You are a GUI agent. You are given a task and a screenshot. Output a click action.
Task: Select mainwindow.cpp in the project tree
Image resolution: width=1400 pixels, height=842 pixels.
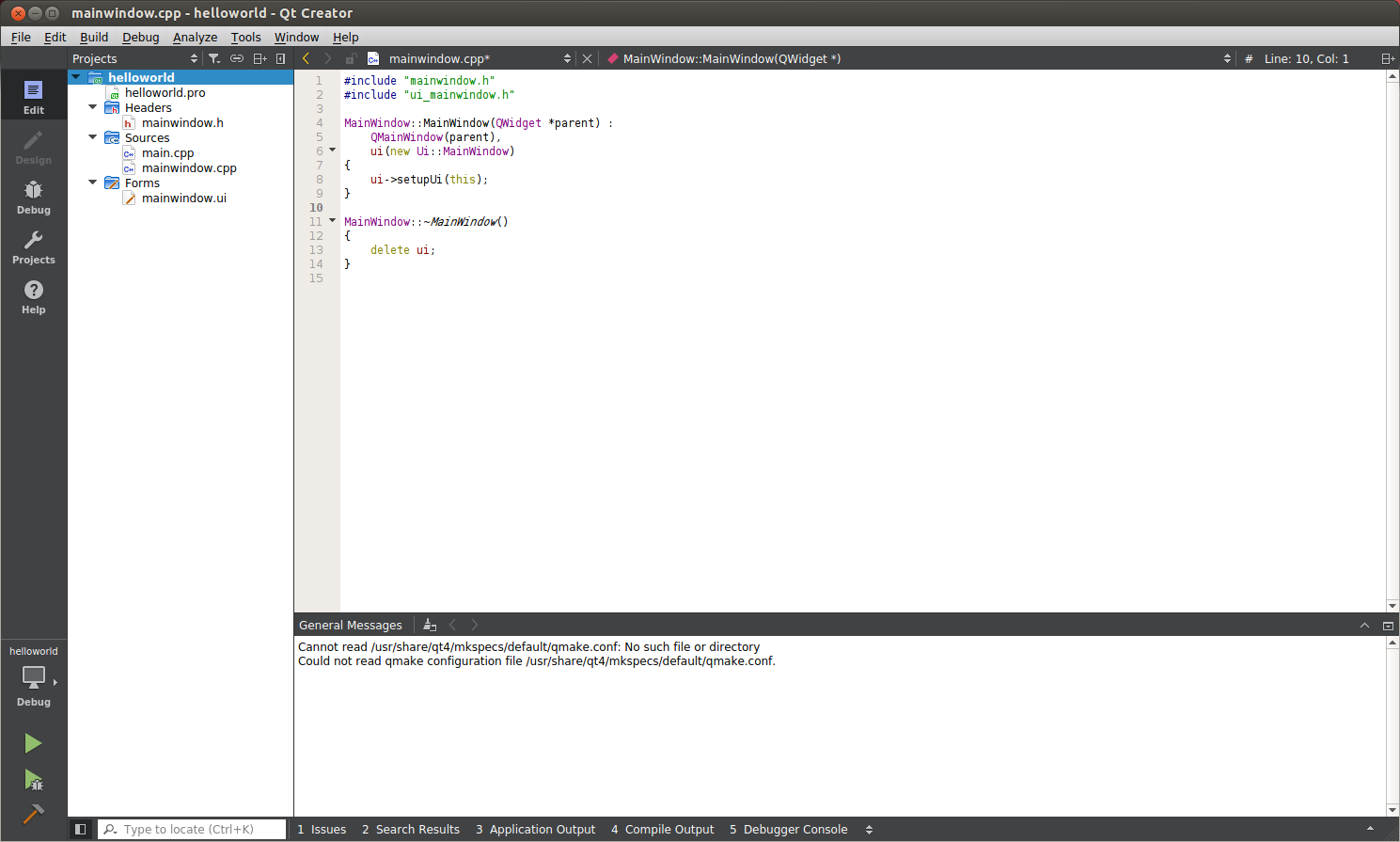[189, 167]
